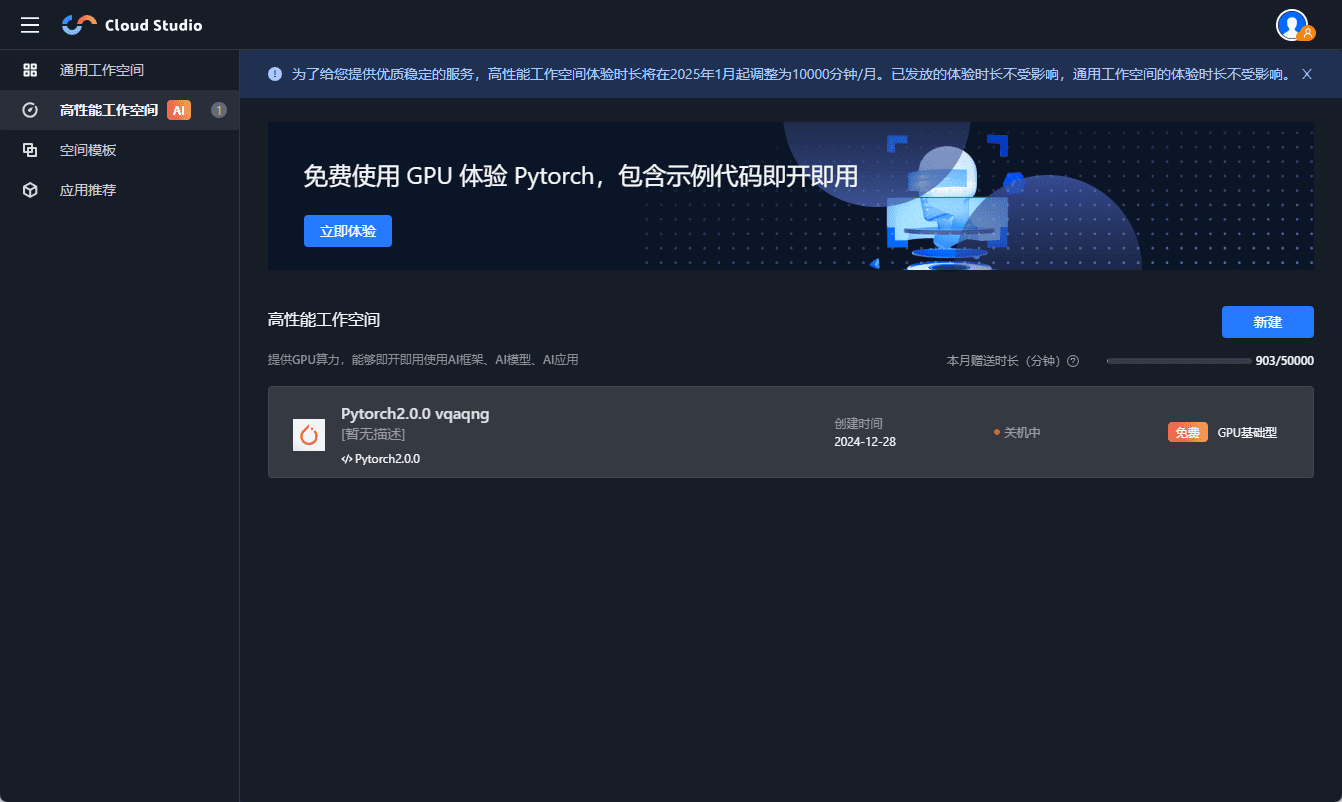The width and height of the screenshot is (1342, 802).
Task: Click the 通用工作空间 grid icon
Action: 30,70
